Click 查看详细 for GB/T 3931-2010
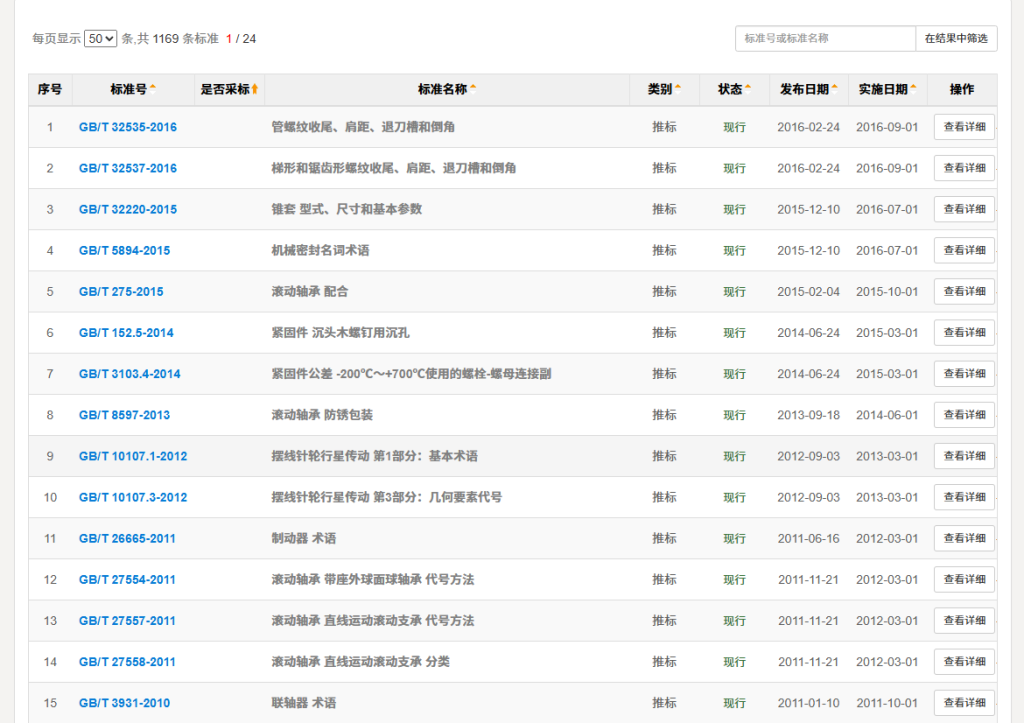Screen dimensions: 1024x723 [964, 703]
